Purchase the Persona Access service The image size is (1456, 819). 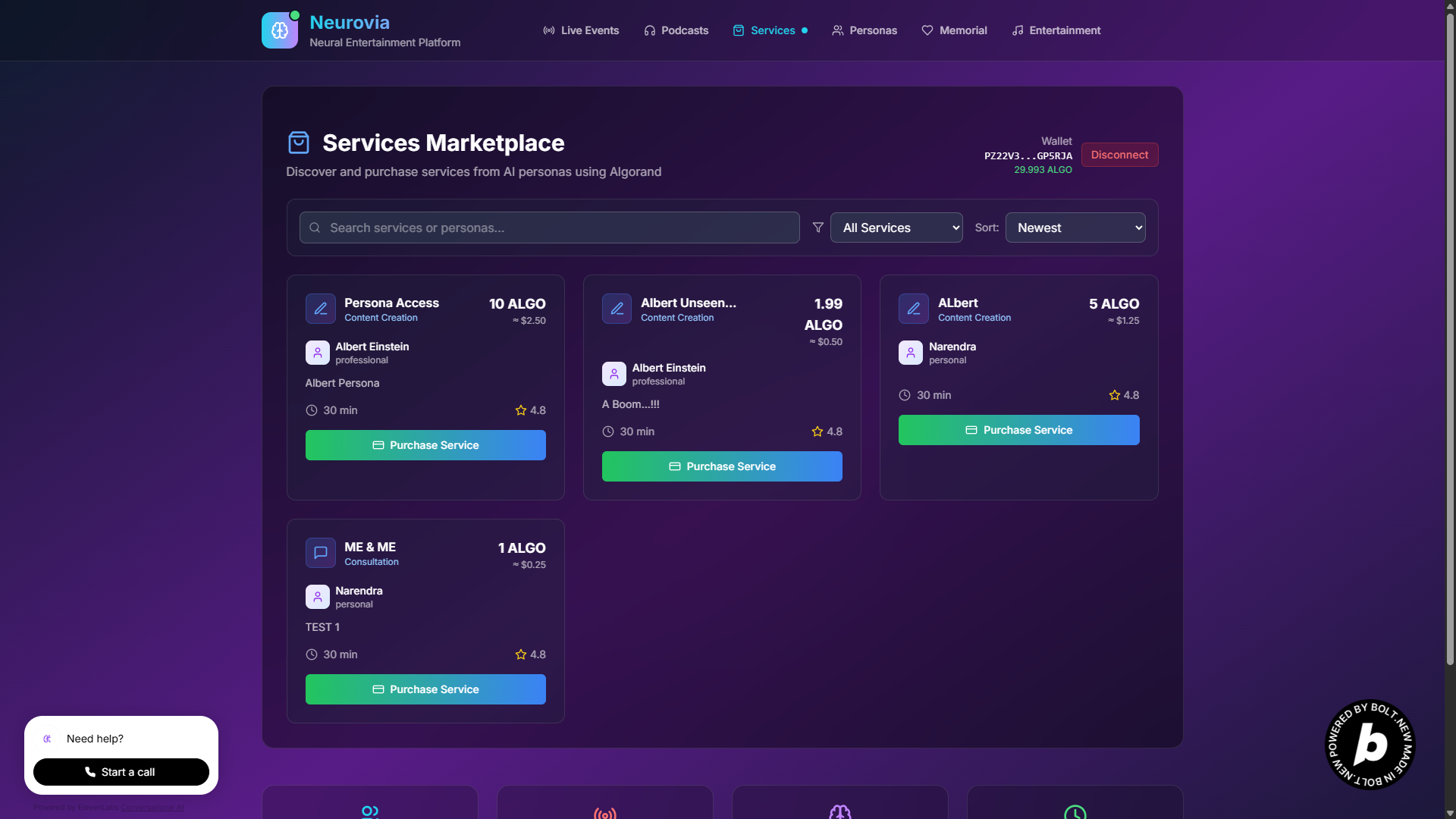(425, 445)
